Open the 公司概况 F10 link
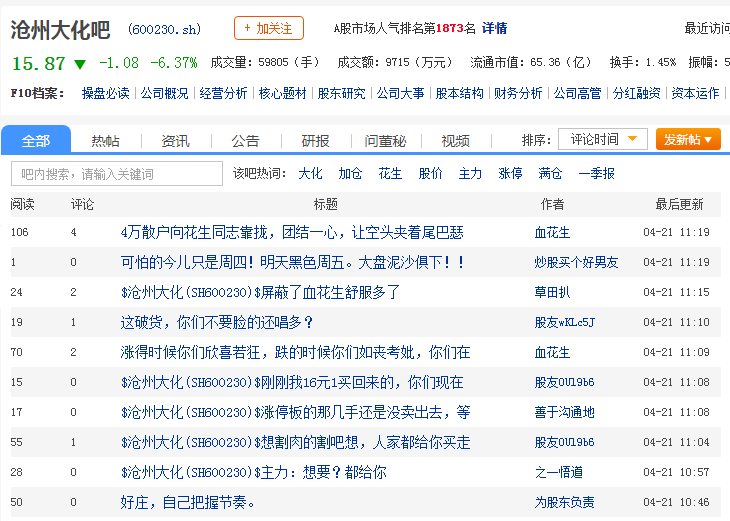The image size is (730, 521). (164, 93)
